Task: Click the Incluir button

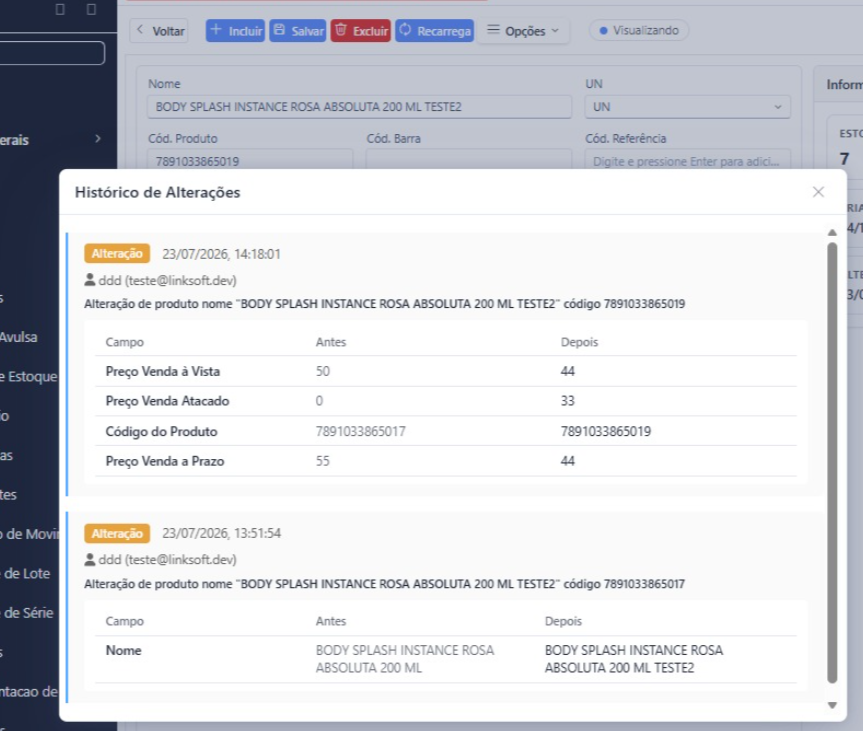Action: pyautogui.click(x=235, y=31)
